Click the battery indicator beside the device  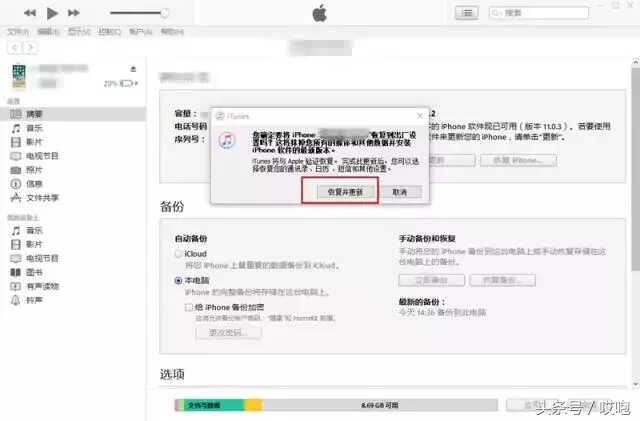click(x=127, y=84)
